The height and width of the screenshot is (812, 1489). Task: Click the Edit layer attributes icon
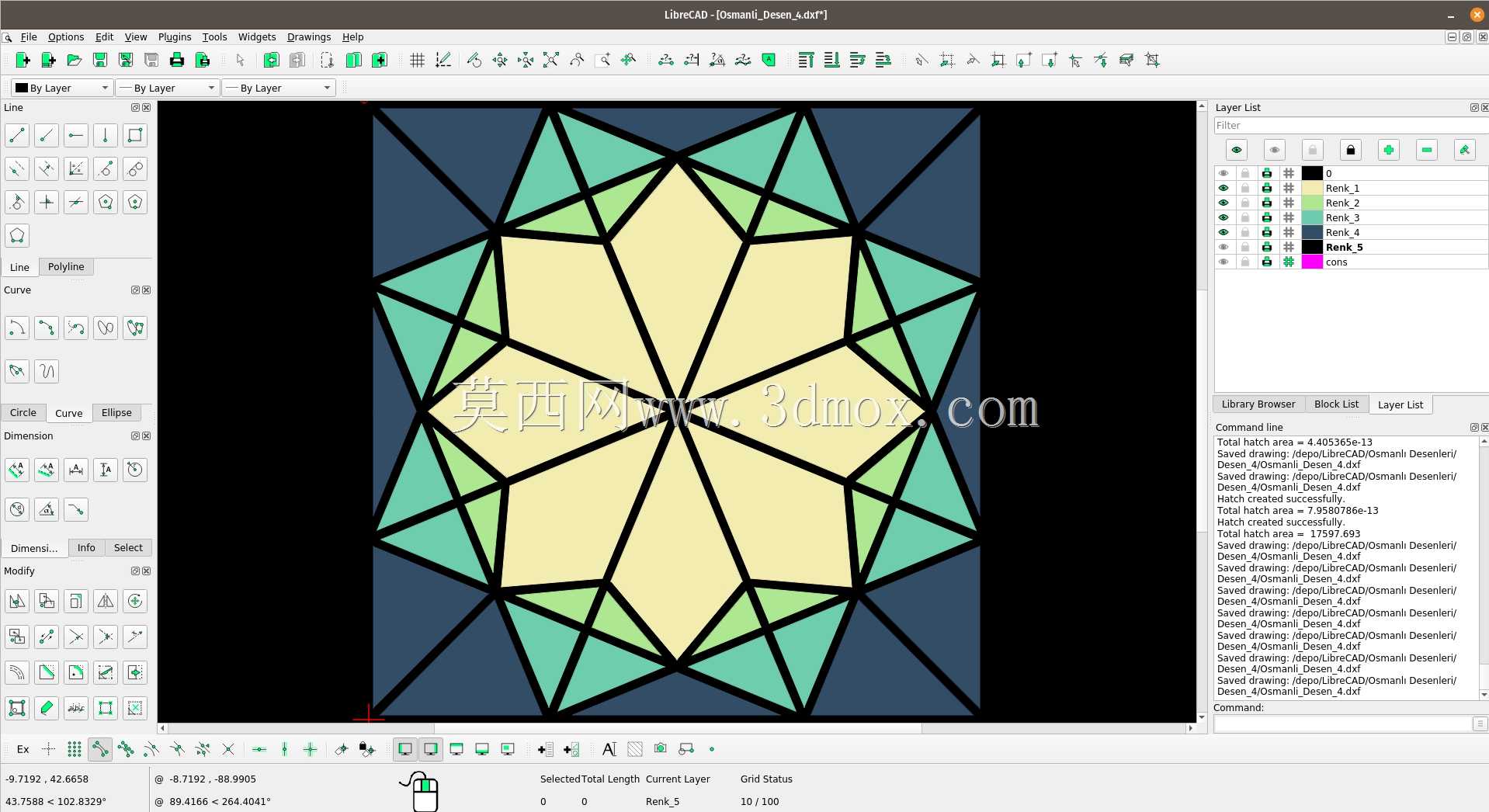[x=1465, y=150]
